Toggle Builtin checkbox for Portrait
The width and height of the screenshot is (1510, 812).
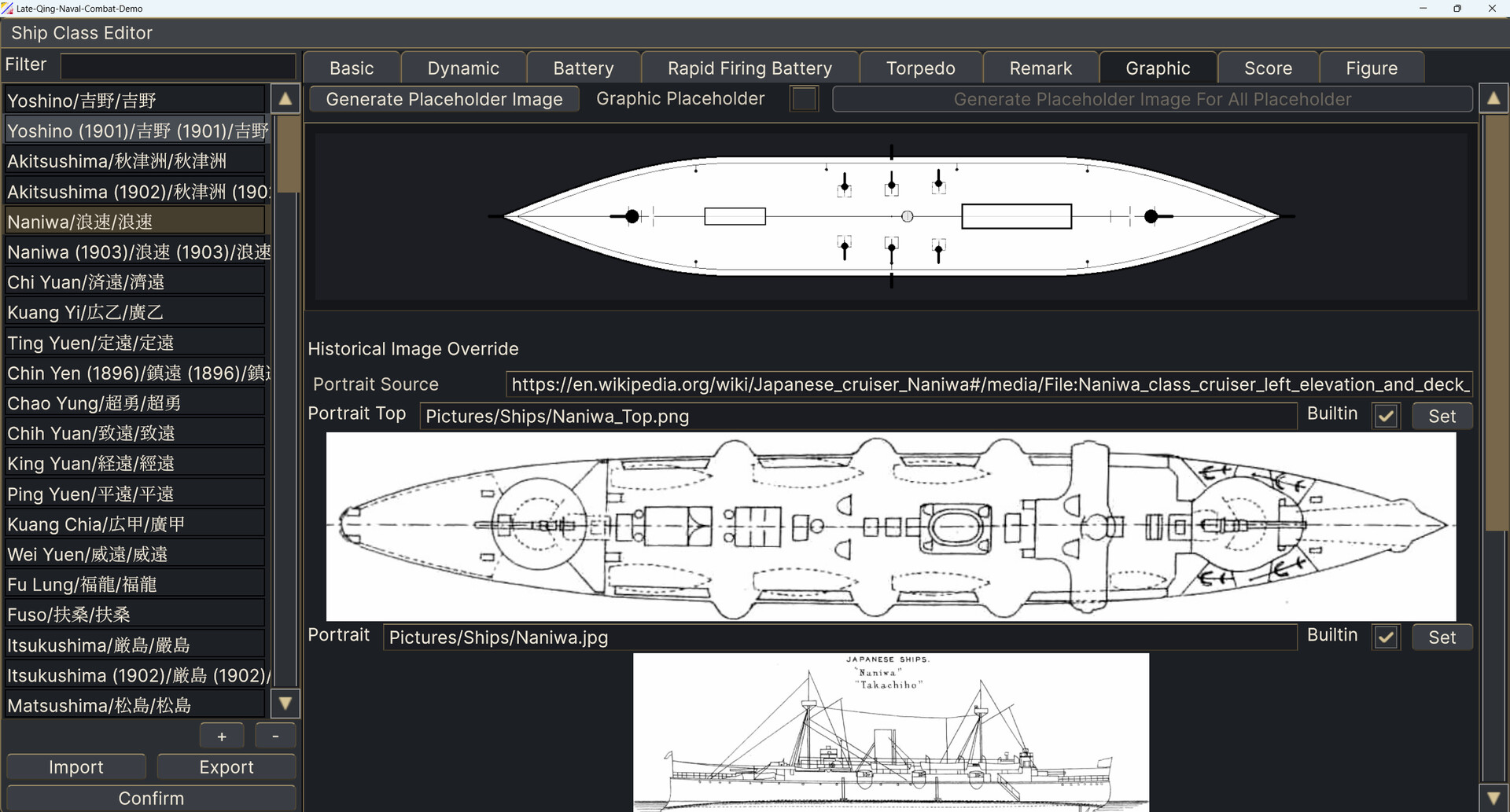[x=1387, y=637]
